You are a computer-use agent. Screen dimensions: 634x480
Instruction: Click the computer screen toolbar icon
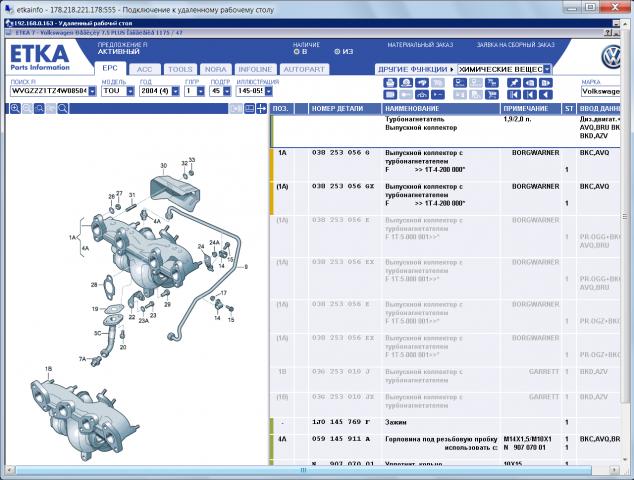tap(460, 83)
